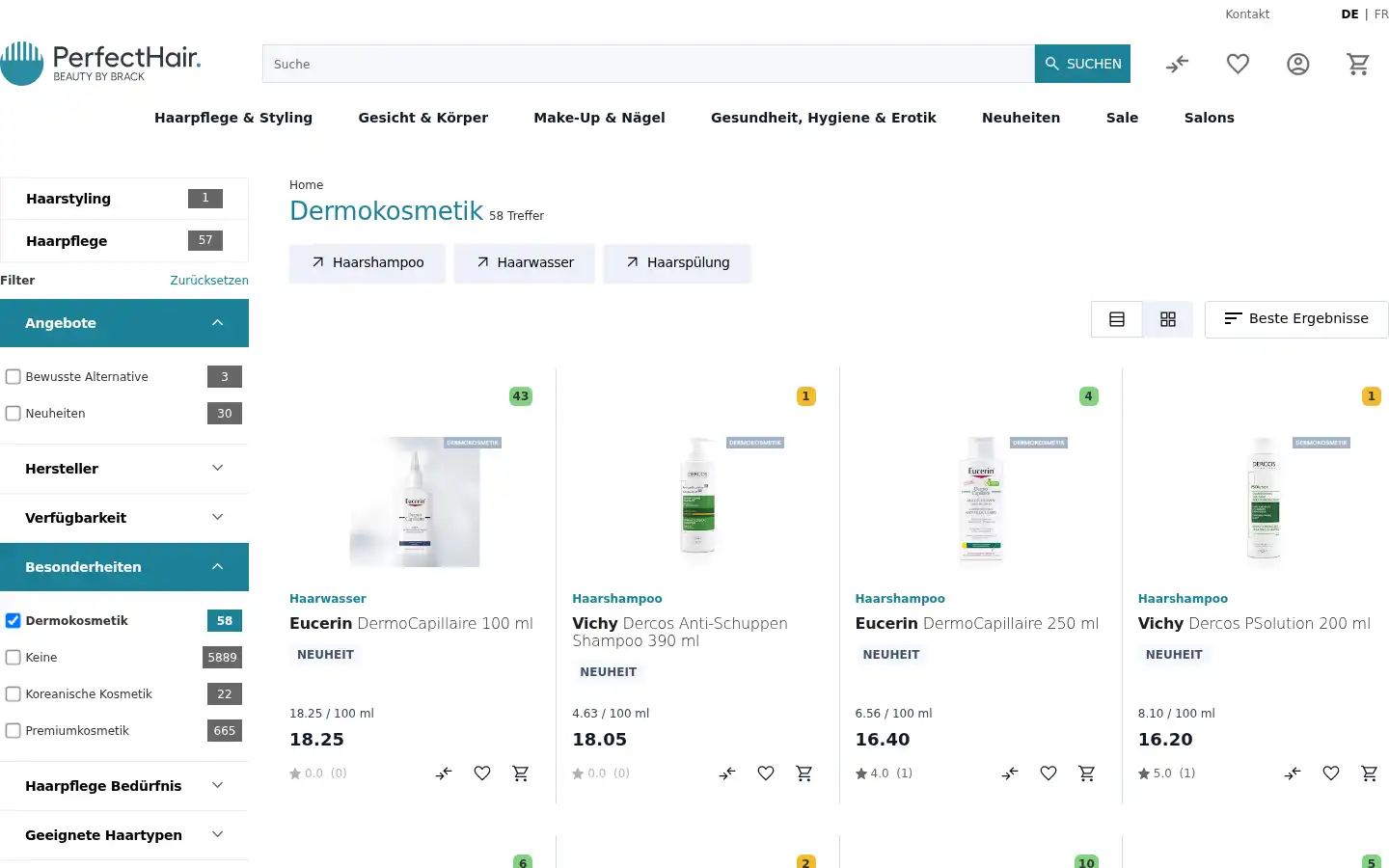1389x868 pixels.
Task: Switch to grid view layout
Action: pyautogui.click(x=1168, y=319)
